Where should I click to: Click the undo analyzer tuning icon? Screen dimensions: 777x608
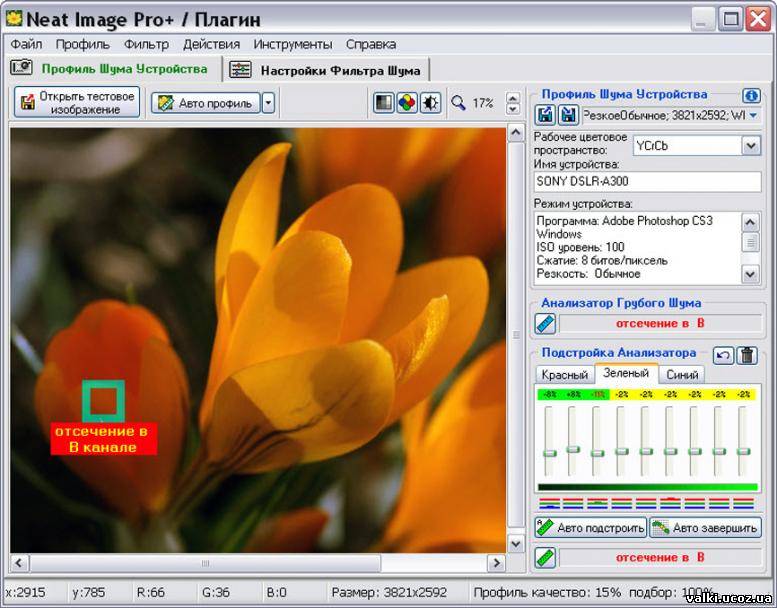pos(722,354)
